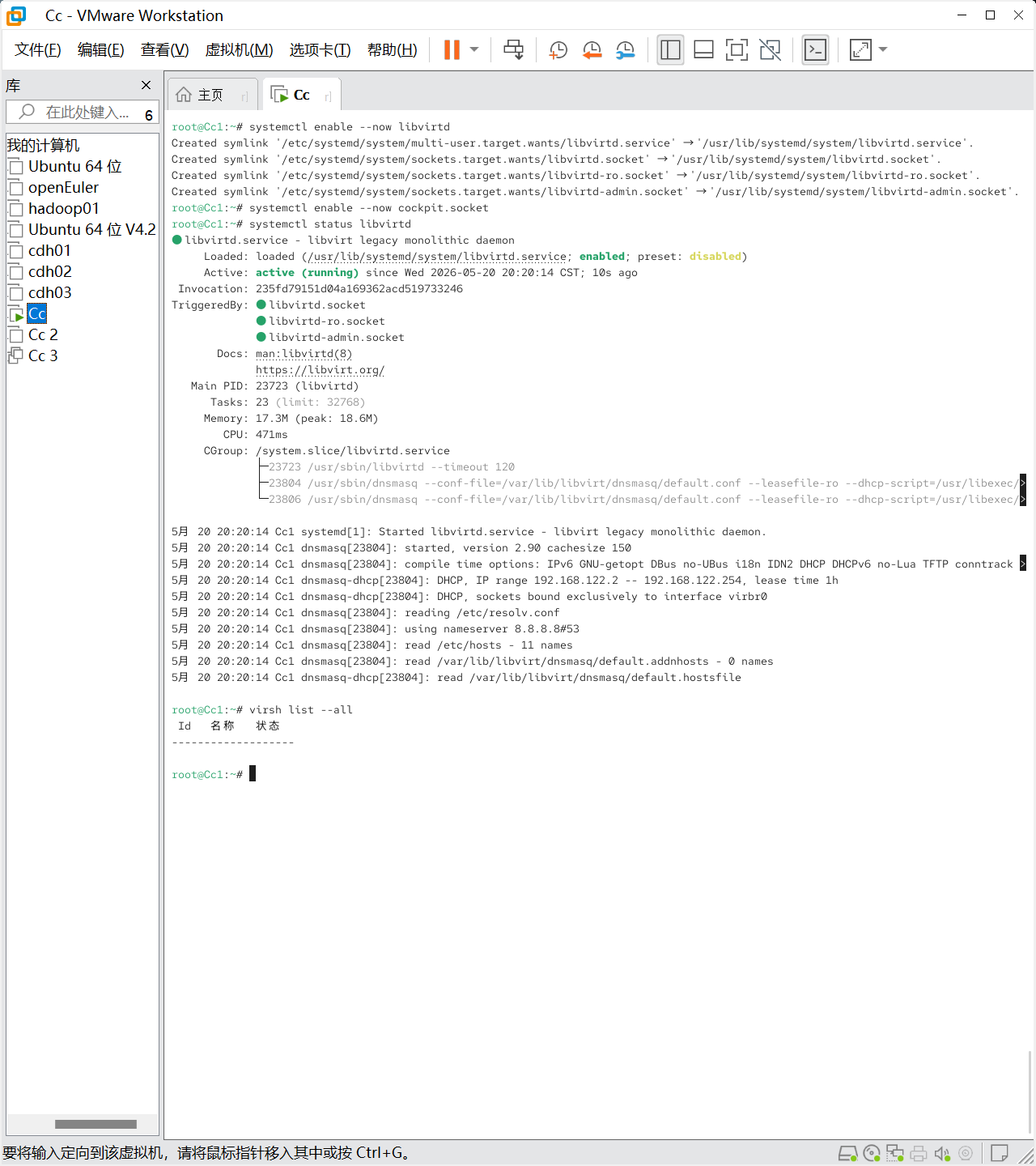Click the yellow 'disabled' preset text

click(x=715, y=257)
